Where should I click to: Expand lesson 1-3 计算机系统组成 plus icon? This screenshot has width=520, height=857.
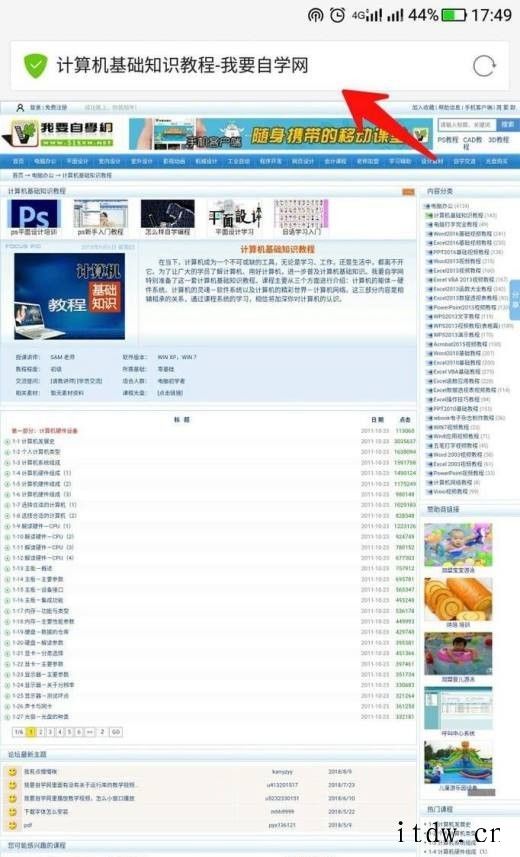point(8,463)
